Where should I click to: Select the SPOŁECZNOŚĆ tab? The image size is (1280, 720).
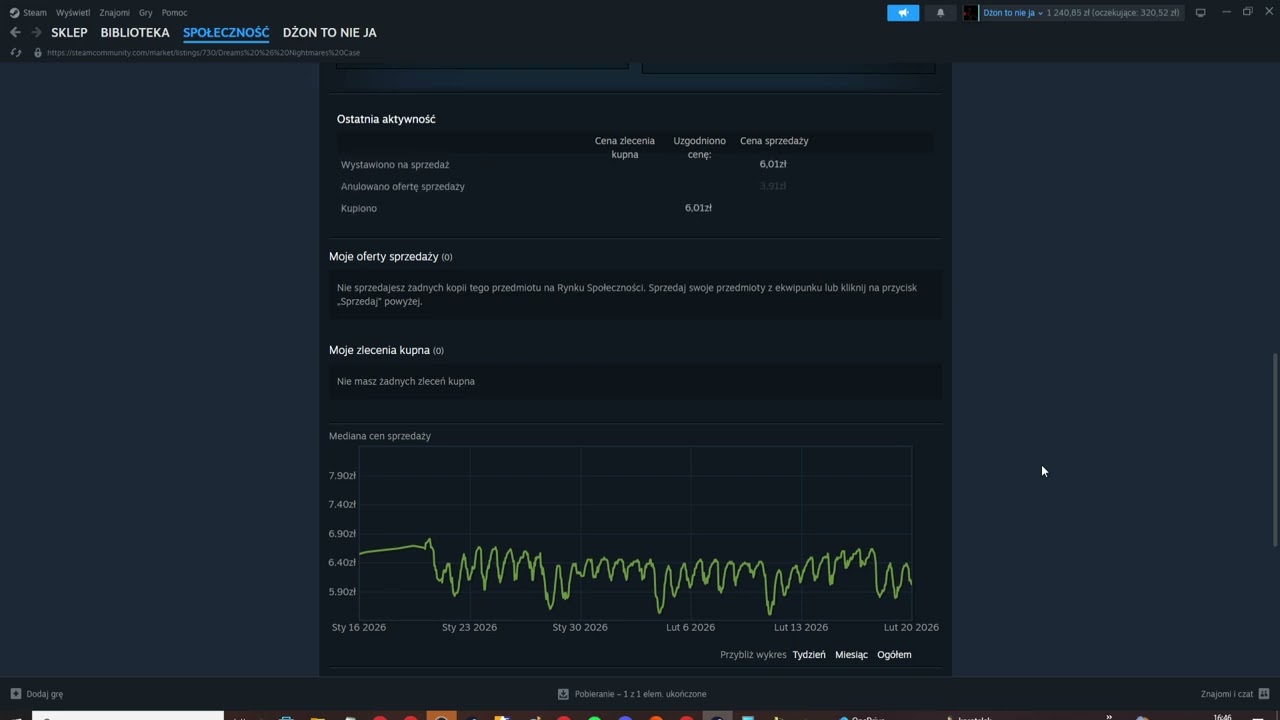coord(226,33)
